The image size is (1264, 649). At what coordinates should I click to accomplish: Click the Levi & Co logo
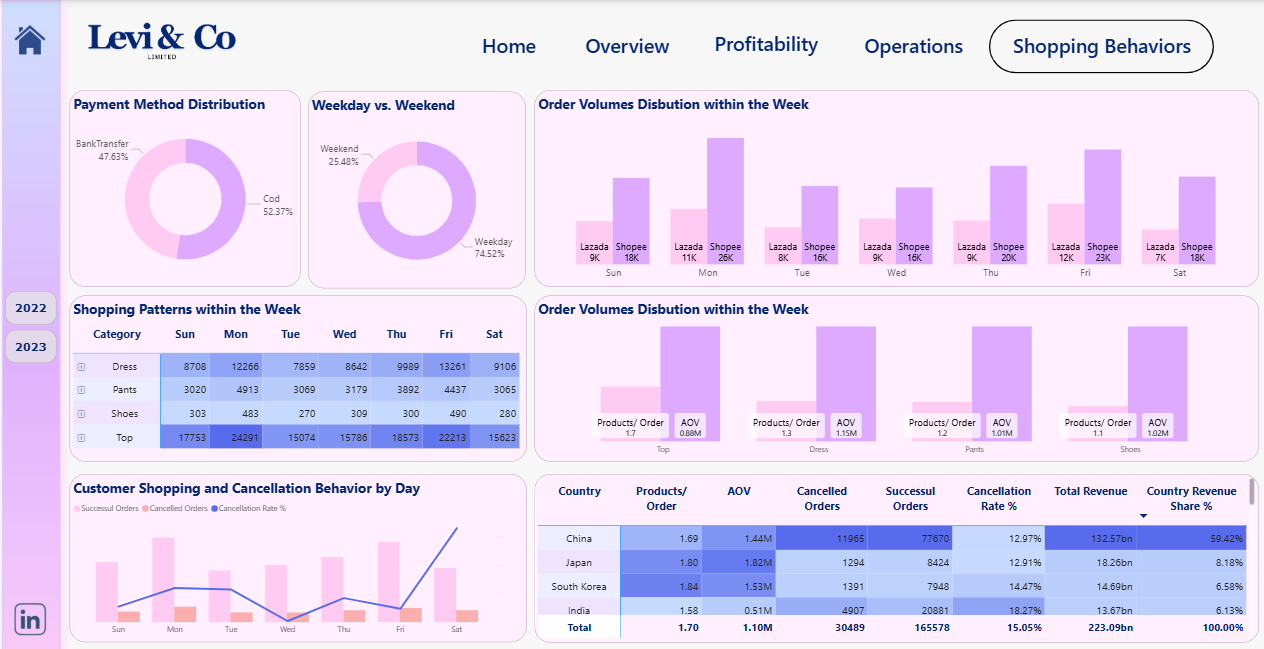[x=162, y=40]
